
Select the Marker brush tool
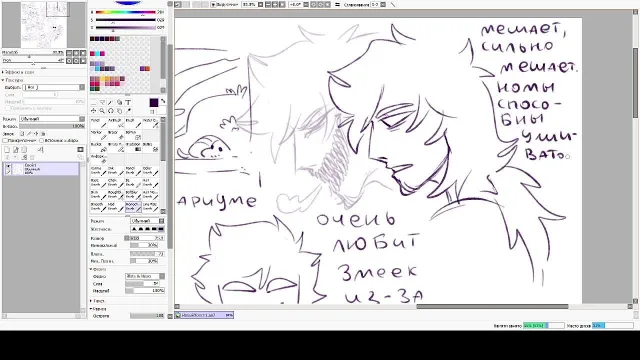click(x=98, y=135)
